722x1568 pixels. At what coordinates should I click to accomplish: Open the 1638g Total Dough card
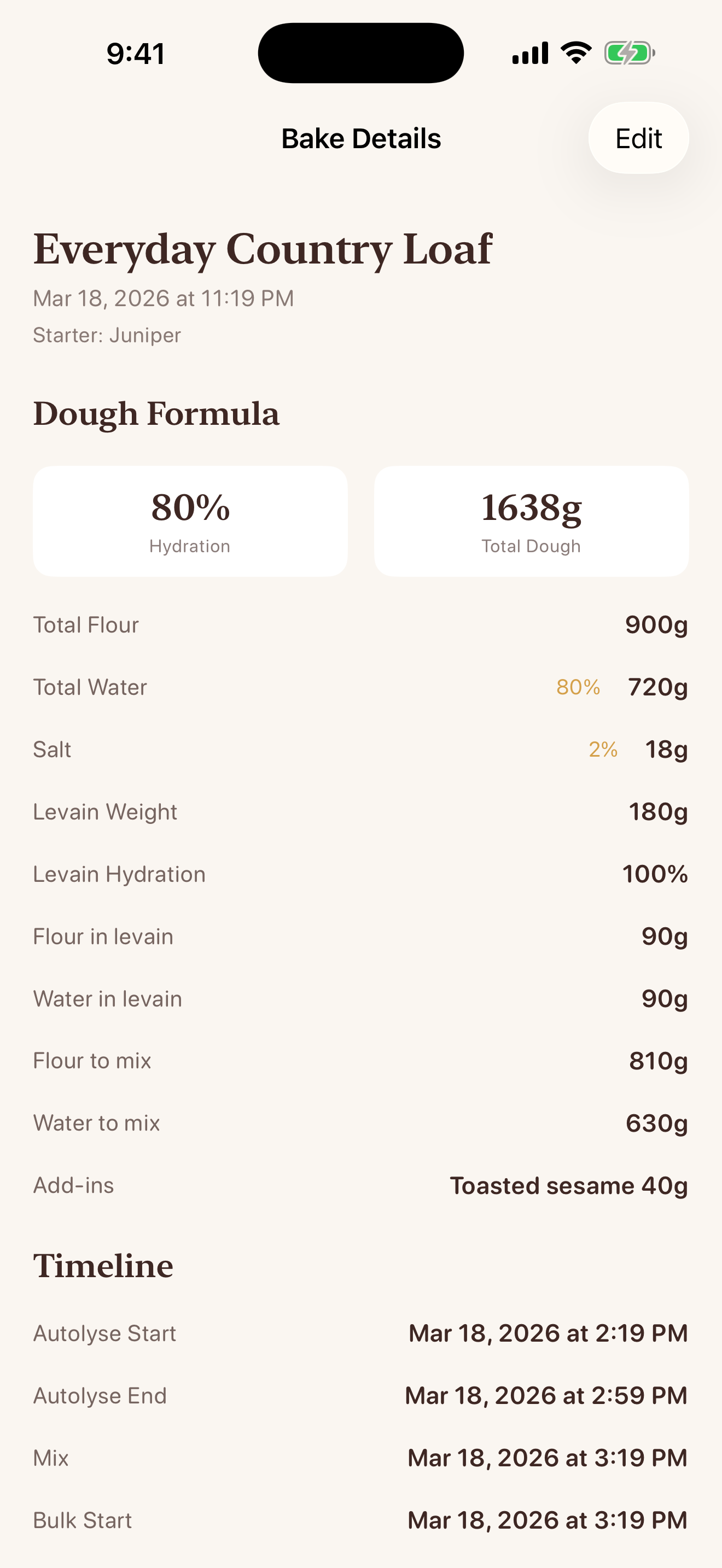pos(531,521)
